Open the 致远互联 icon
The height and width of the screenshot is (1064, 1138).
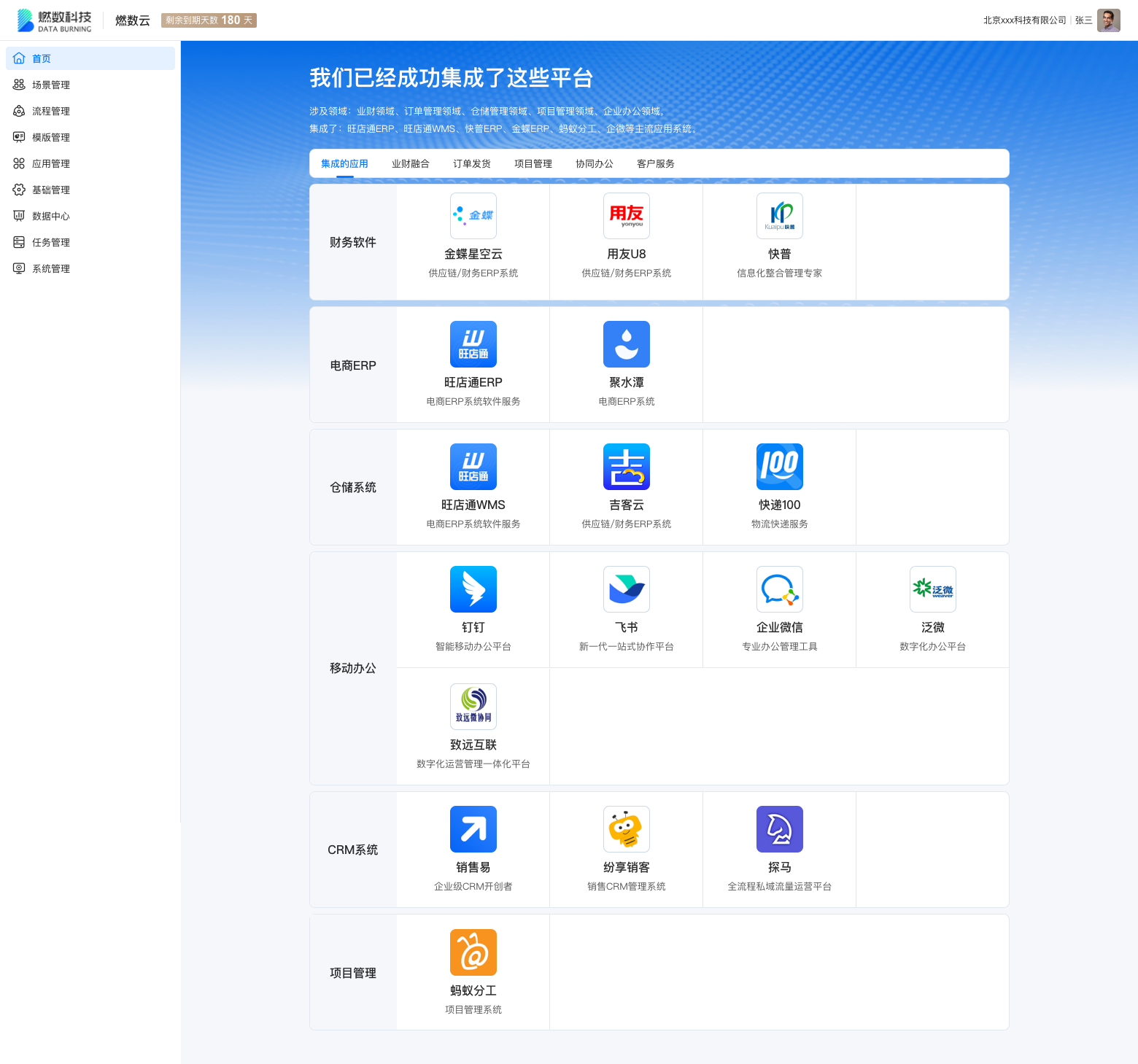[473, 707]
